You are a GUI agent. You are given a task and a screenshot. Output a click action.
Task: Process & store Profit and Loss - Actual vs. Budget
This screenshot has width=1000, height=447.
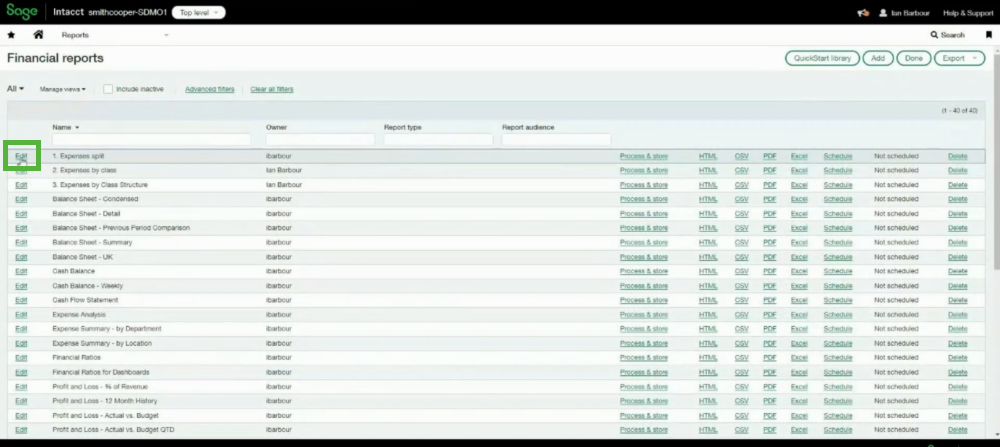(x=643, y=415)
